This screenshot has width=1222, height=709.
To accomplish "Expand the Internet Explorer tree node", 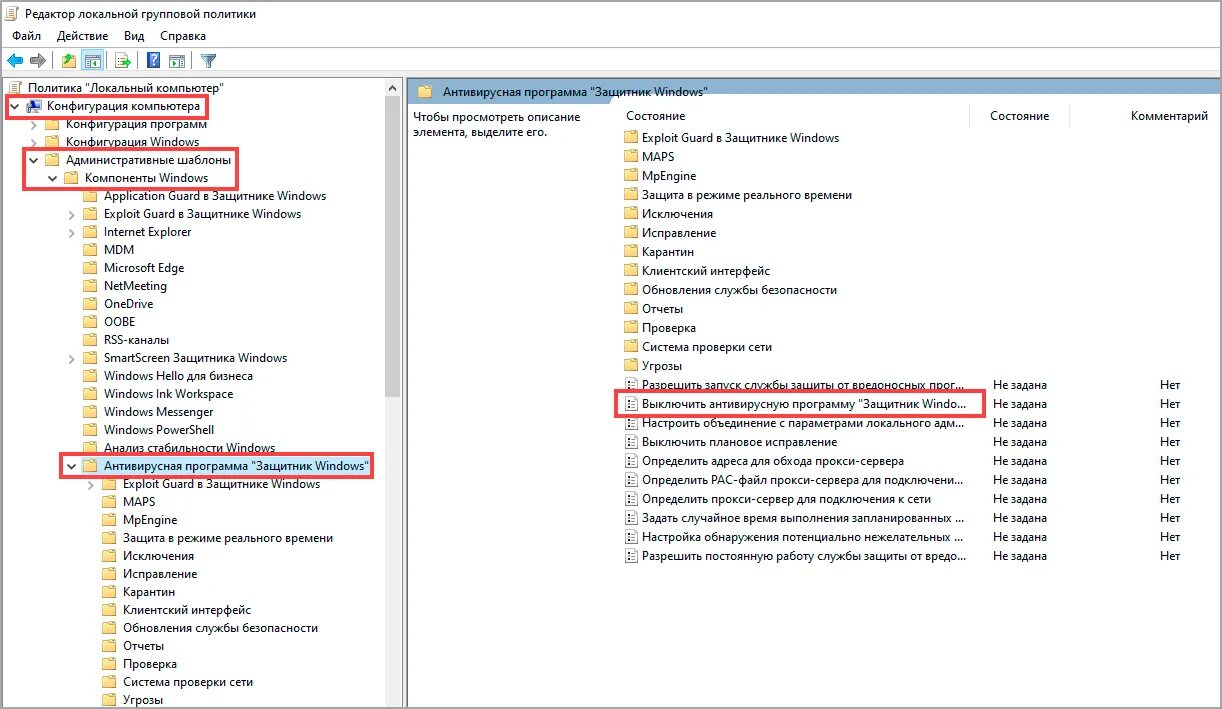I will pyautogui.click(x=71, y=232).
